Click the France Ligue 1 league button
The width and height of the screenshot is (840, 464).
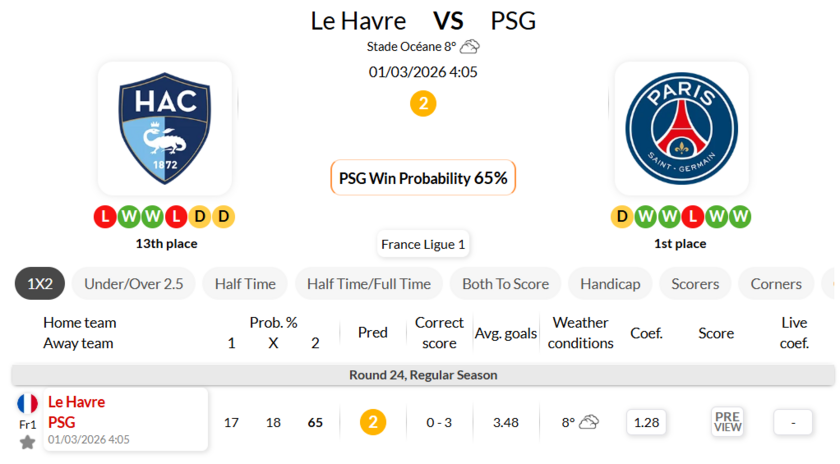pos(423,244)
